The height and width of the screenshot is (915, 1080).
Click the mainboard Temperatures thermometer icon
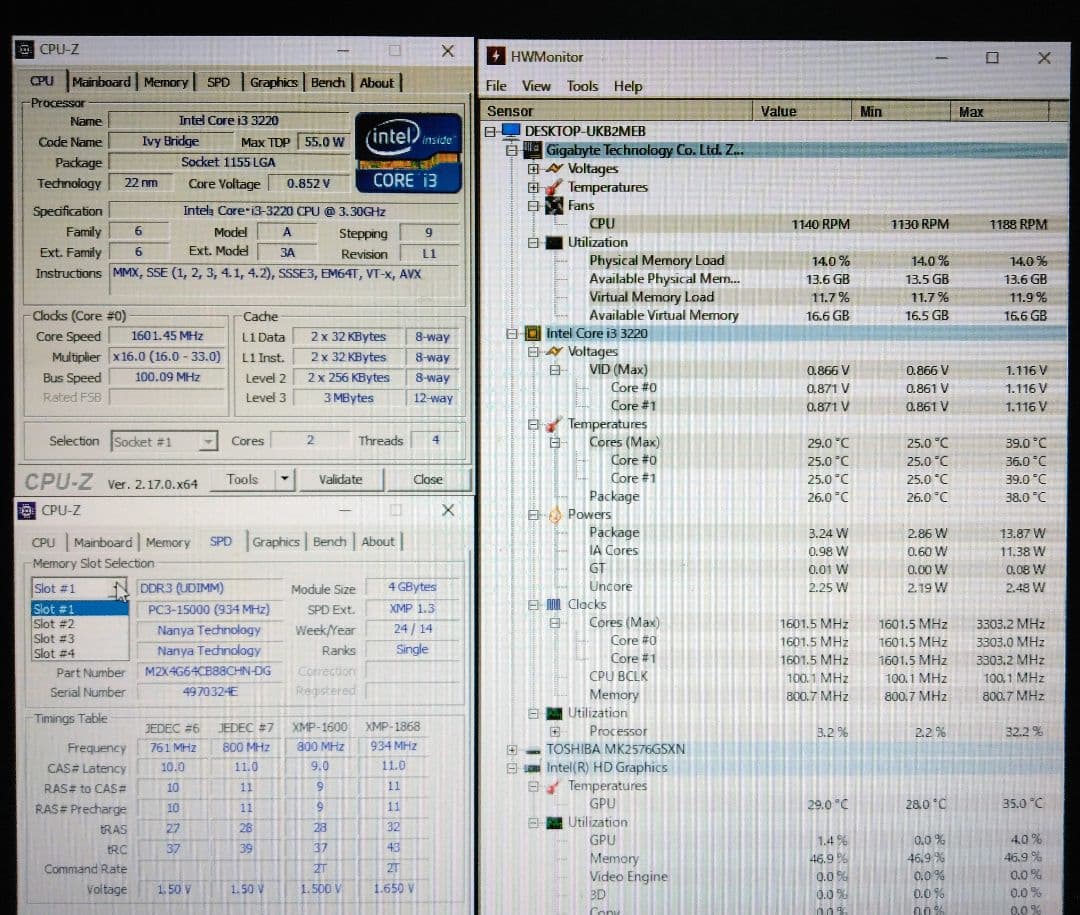[553, 187]
